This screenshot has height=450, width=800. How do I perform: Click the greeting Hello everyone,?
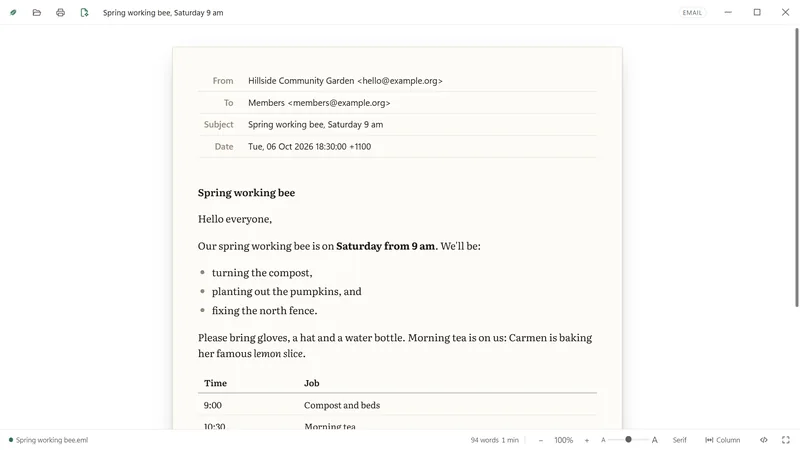235,219
